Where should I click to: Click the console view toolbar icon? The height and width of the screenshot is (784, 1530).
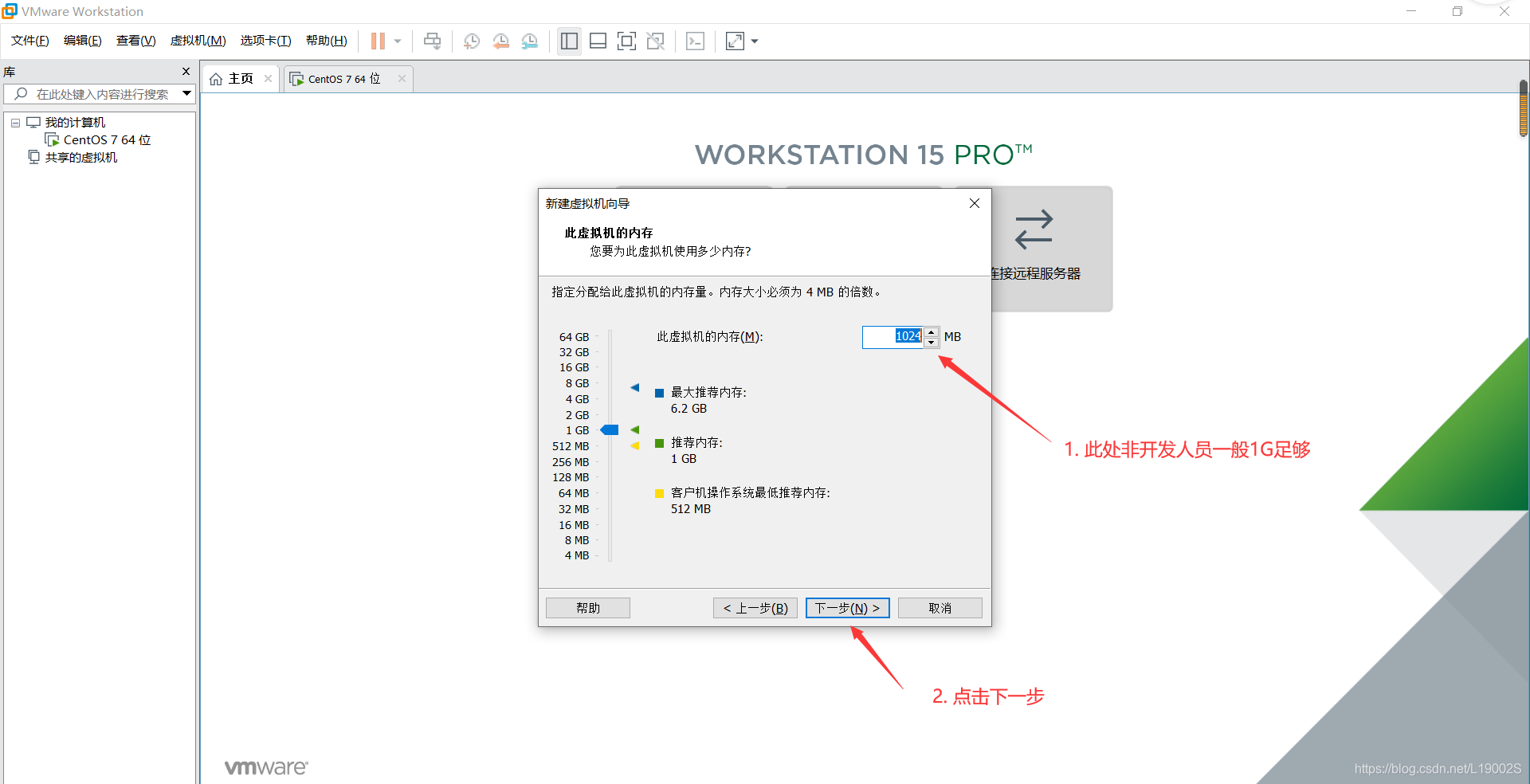(695, 41)
